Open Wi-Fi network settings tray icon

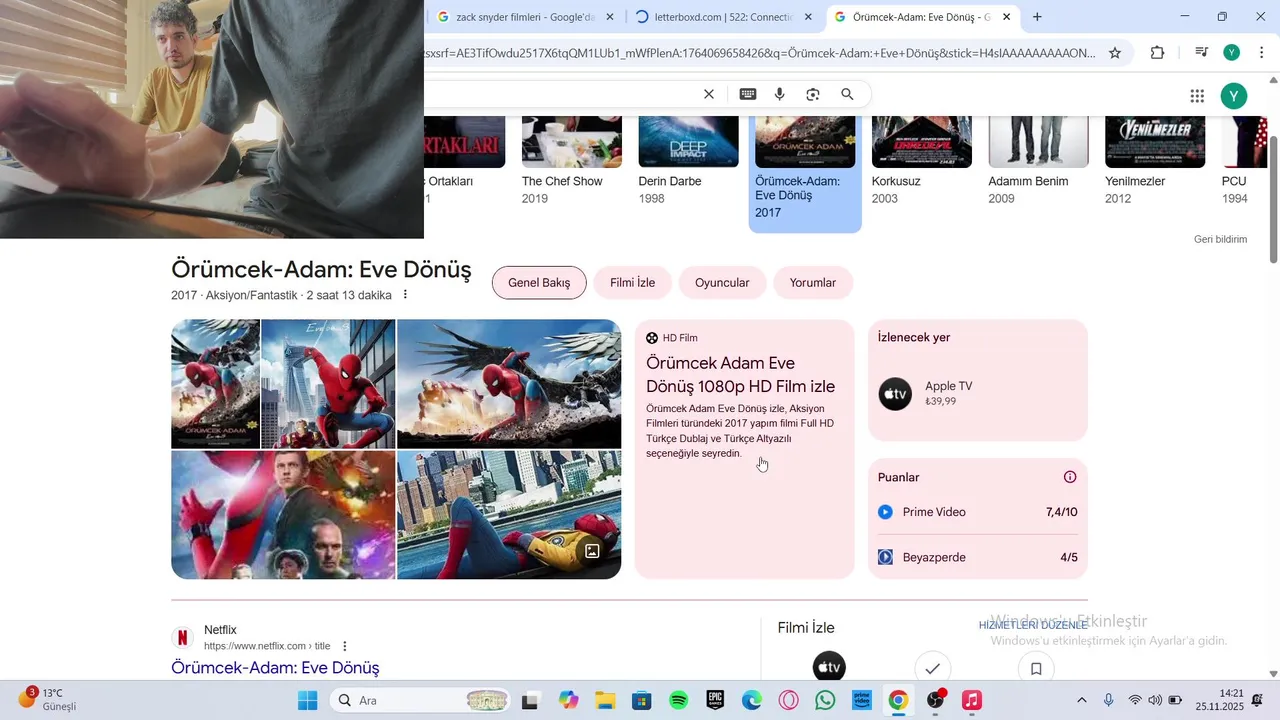(x=1134, y=700)
